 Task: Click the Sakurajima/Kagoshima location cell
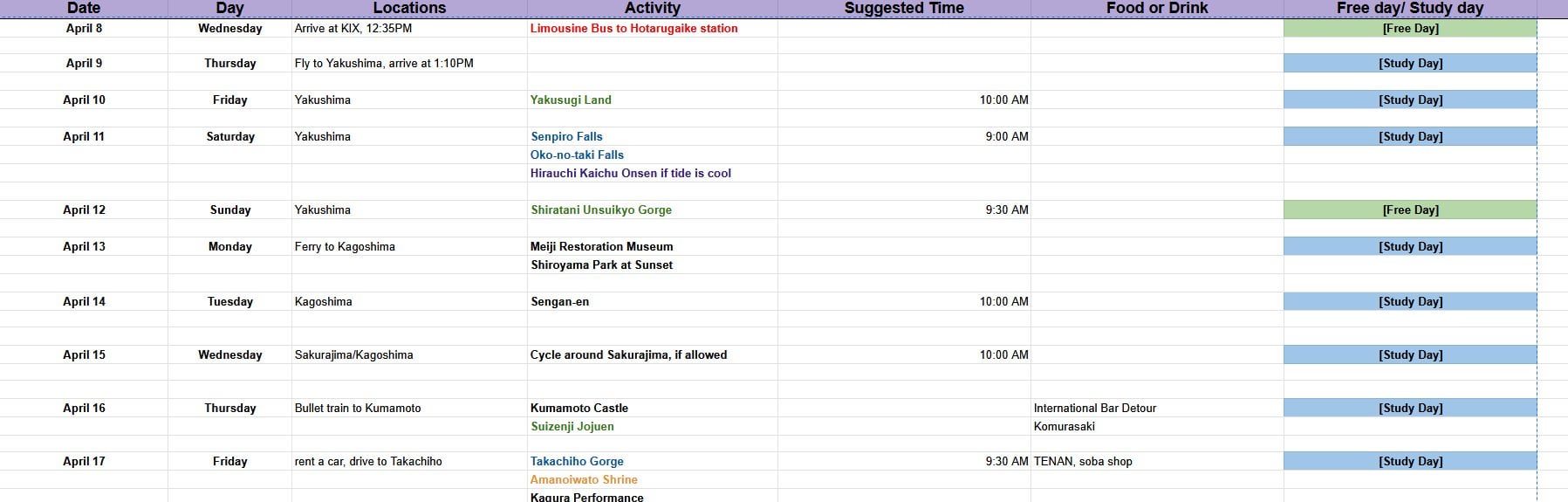409,354
